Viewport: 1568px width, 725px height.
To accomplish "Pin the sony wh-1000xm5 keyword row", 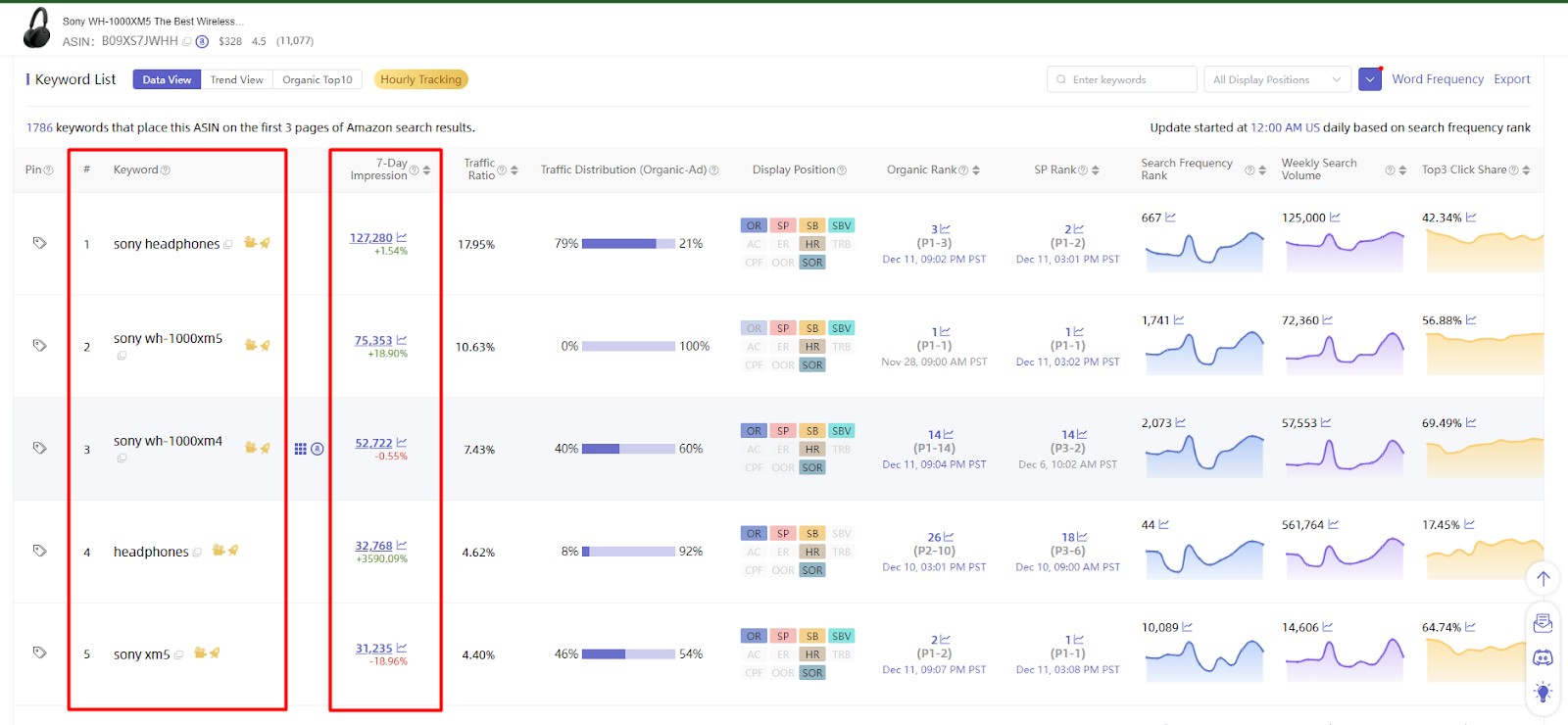I will tap(40, 346).
